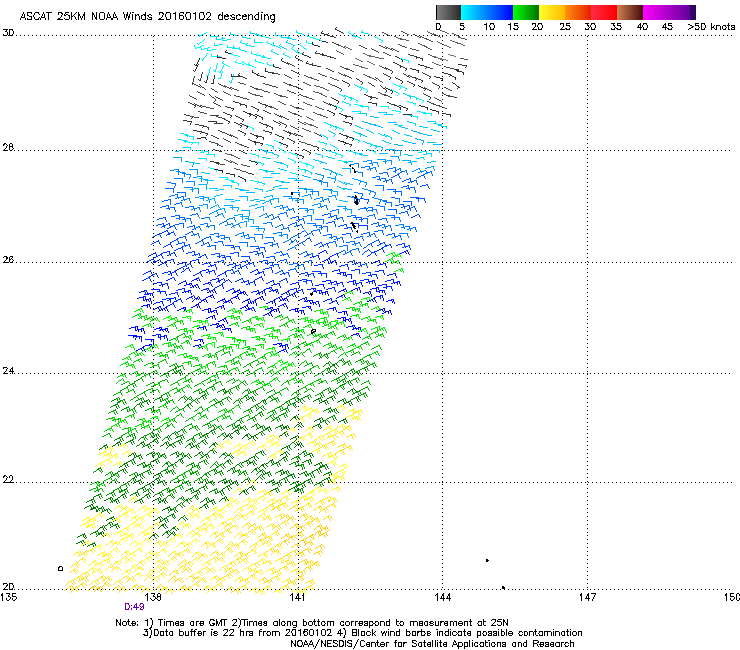Click the '>50 knots' legend label

point(711,26)
